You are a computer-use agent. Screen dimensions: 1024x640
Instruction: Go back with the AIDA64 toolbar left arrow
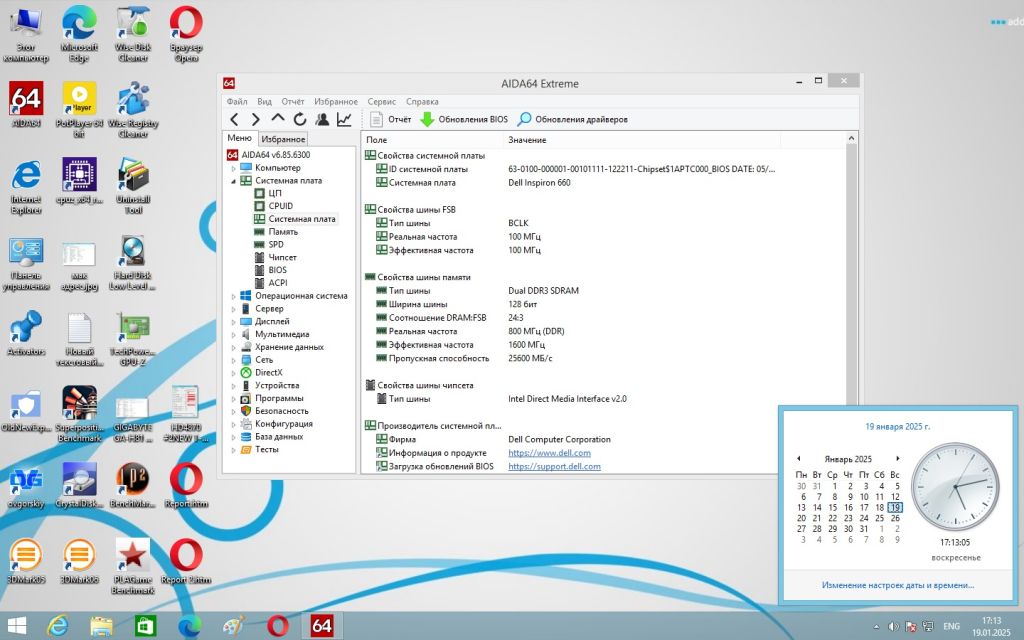click(x=234, y=120)
